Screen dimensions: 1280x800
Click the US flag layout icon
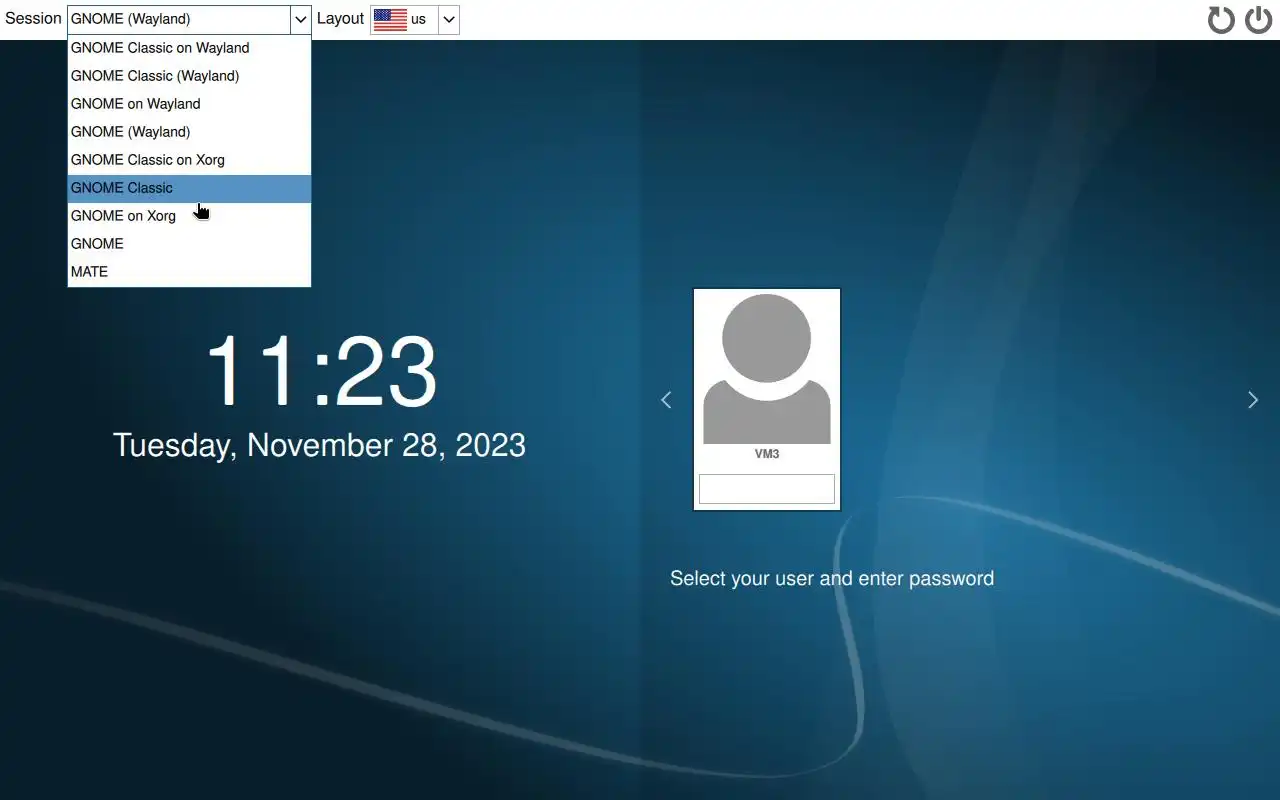(x=390, y=19)
